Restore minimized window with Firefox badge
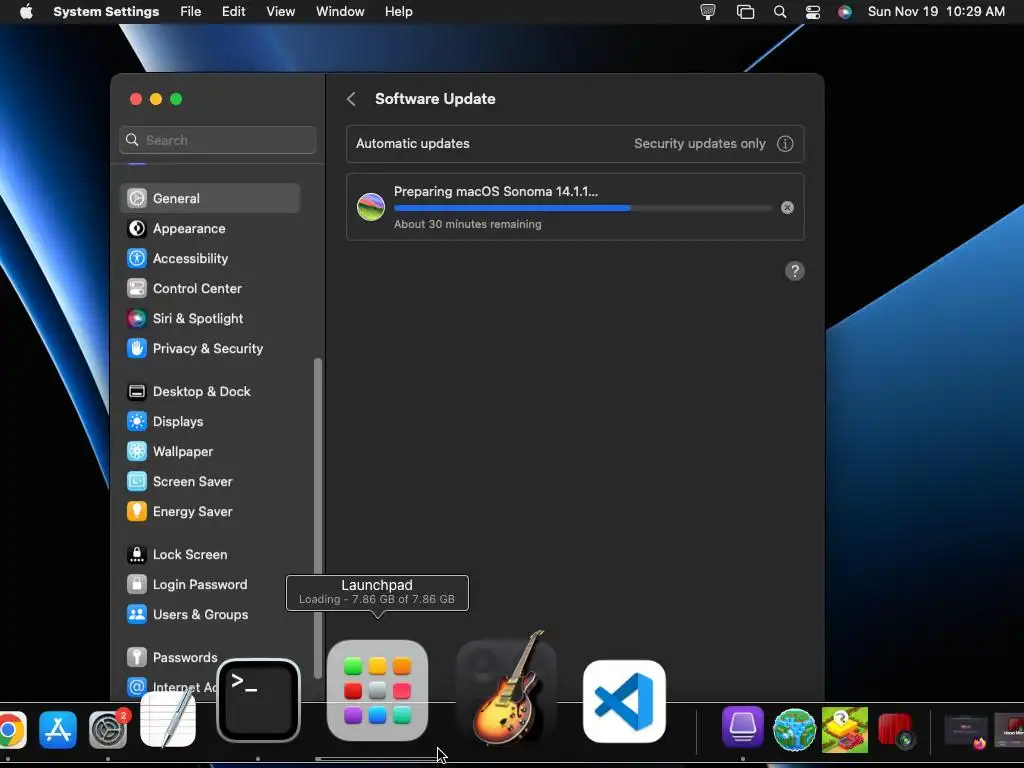 click(x=967, y=731)
